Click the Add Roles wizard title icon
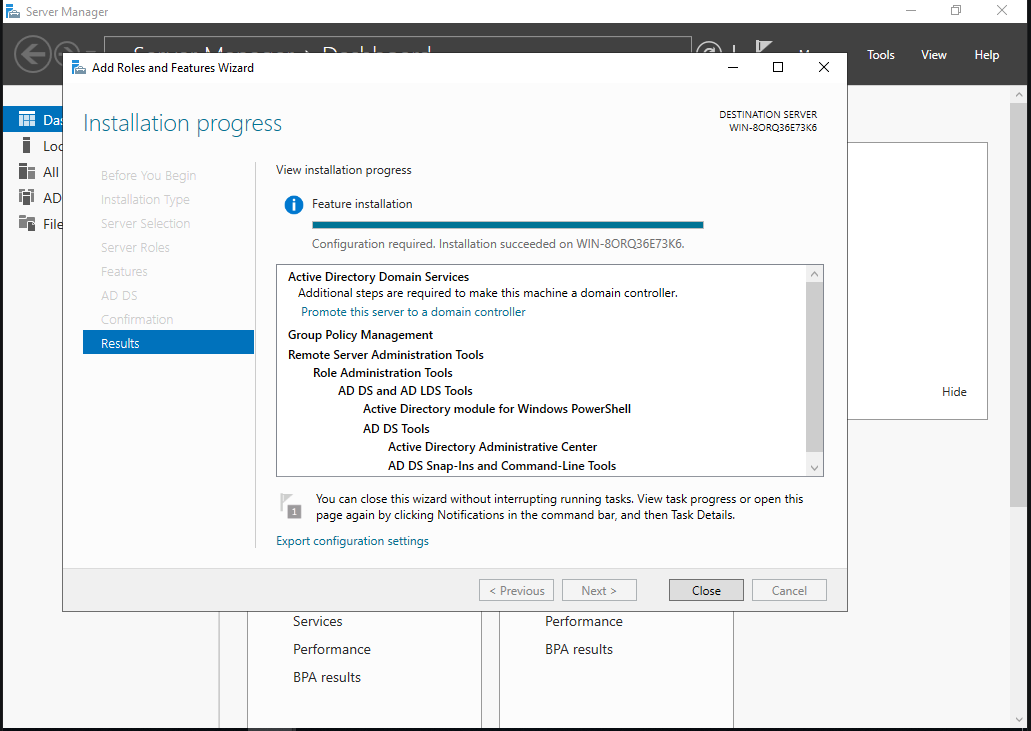 [x=79, y=67]
